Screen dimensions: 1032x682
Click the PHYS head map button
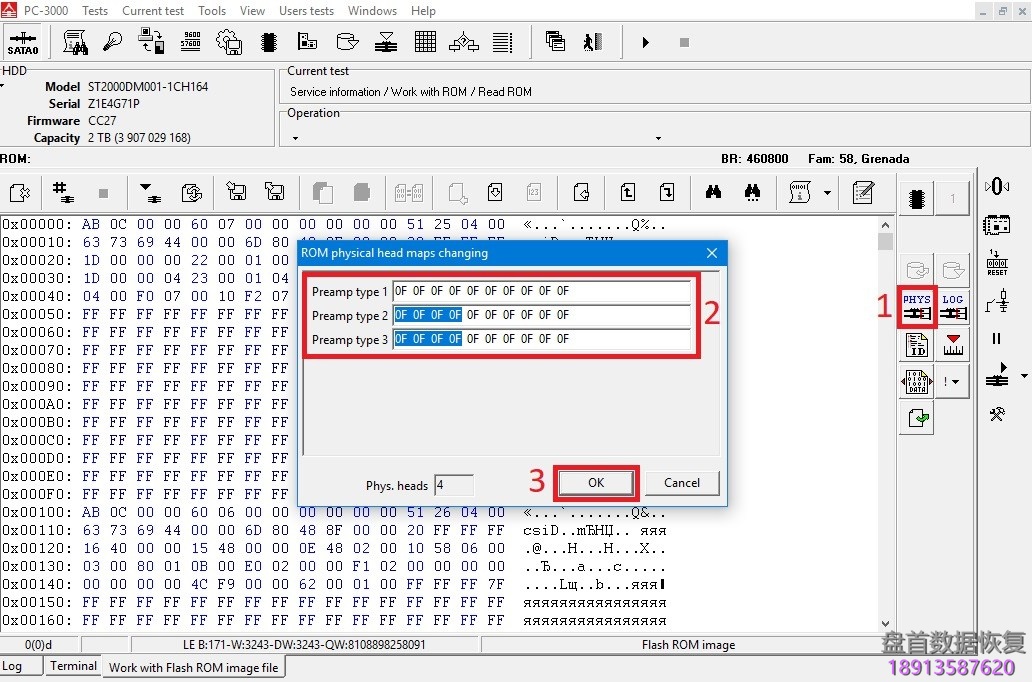coord(916,307)
